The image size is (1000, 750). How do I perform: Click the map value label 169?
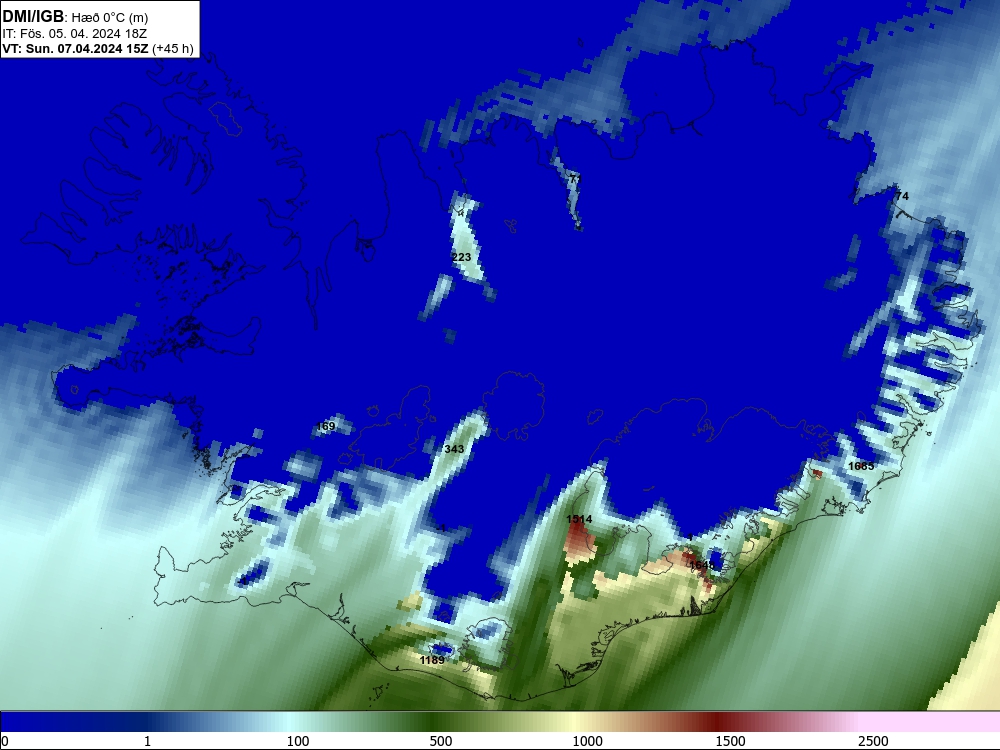coord(325,426)
